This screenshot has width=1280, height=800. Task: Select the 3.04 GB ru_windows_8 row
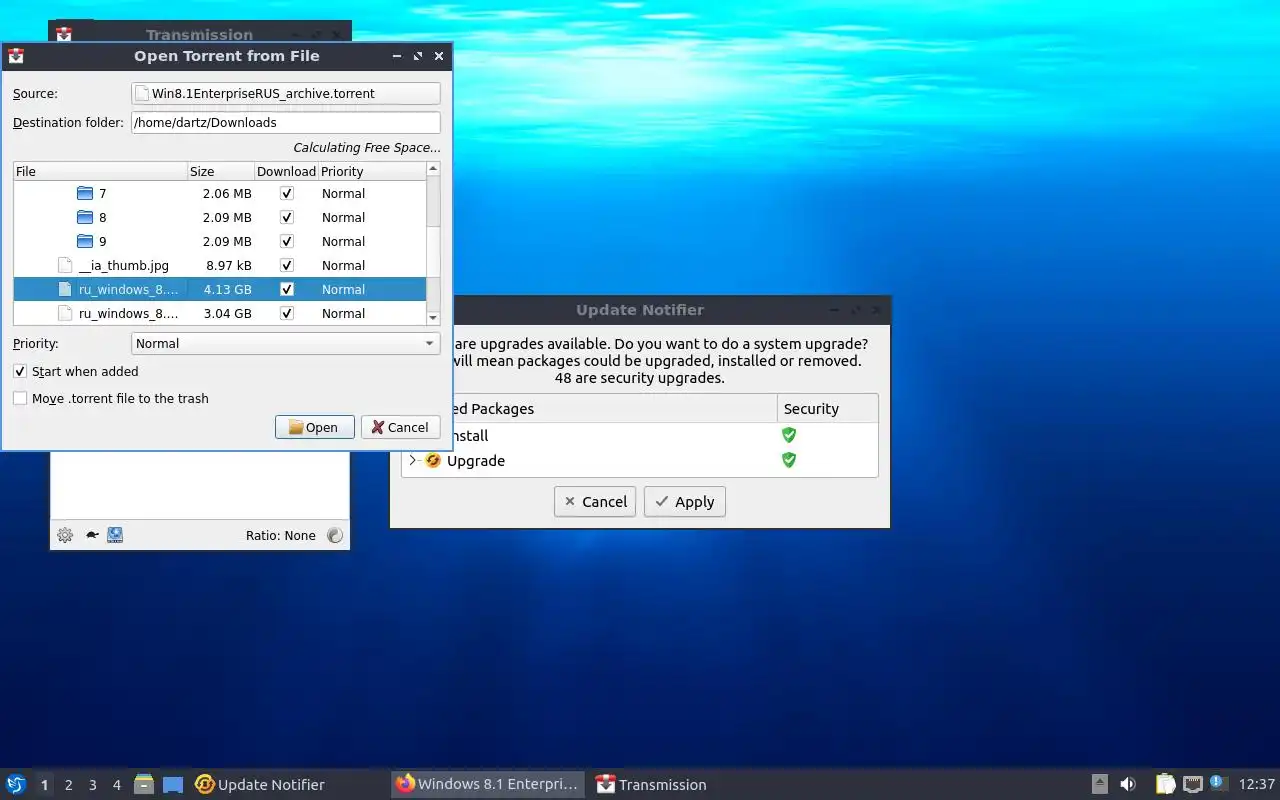(220, 313)
